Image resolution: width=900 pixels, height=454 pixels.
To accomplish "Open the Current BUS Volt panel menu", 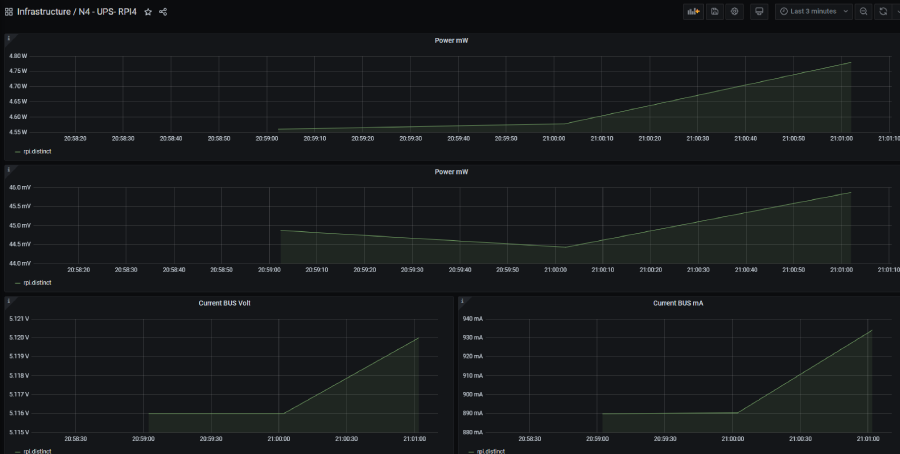I will [224, 302].
